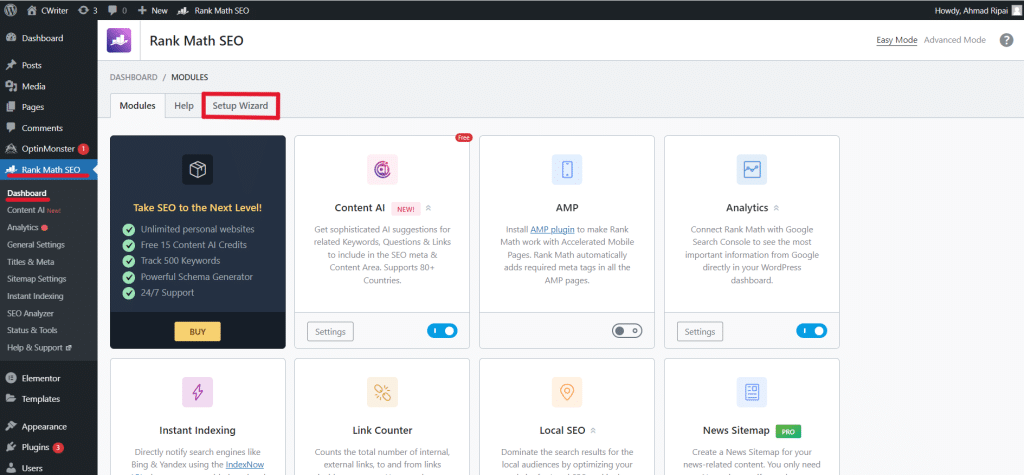Open Plugins in the sidebar
This screenshot has width=1024, height=475.
[x=35, y=448]
